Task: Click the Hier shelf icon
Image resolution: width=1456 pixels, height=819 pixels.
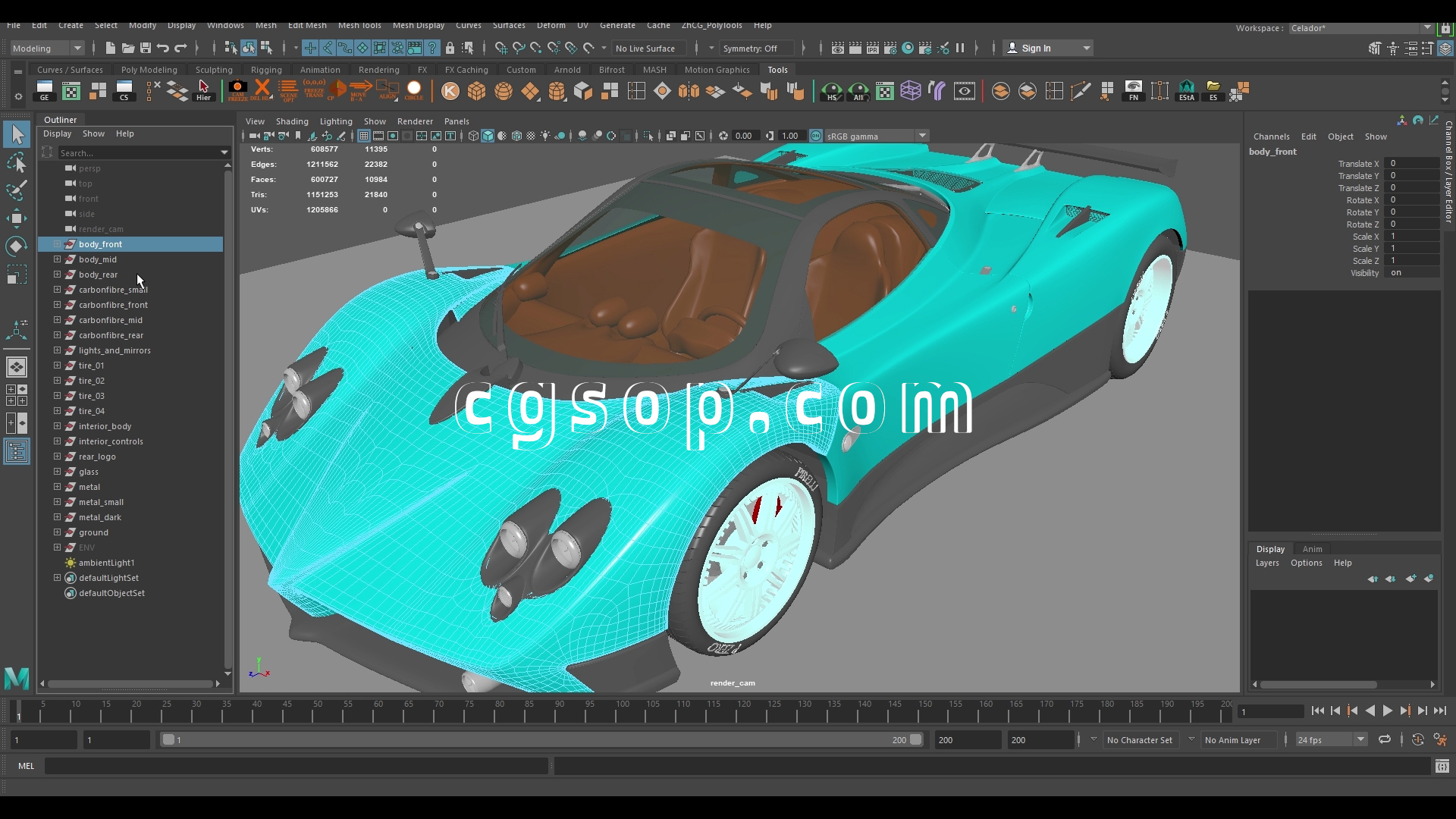Action: pos(203,91)
